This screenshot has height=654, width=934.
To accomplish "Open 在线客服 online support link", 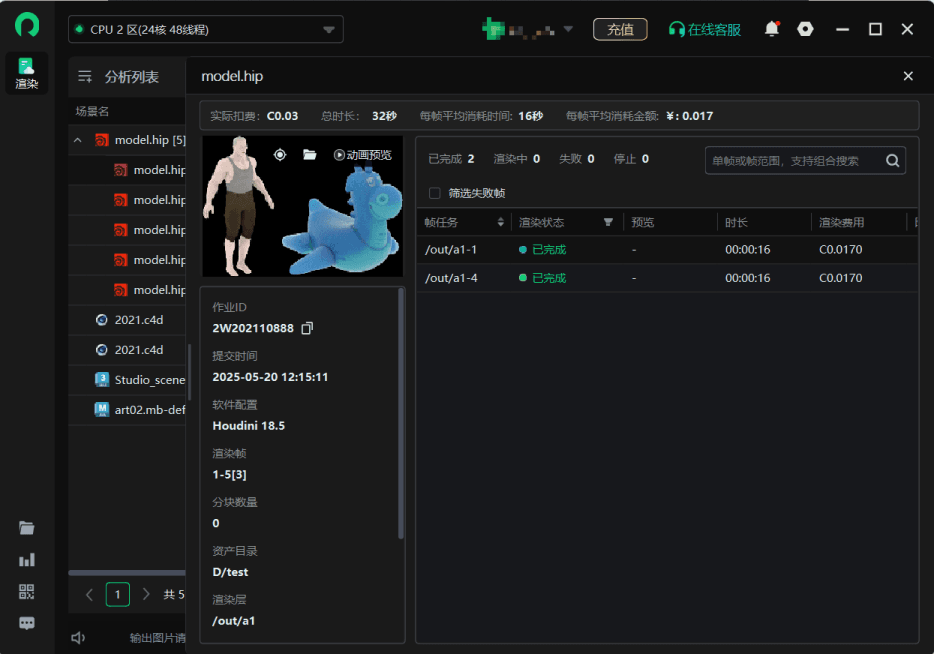I will point(705,30).
